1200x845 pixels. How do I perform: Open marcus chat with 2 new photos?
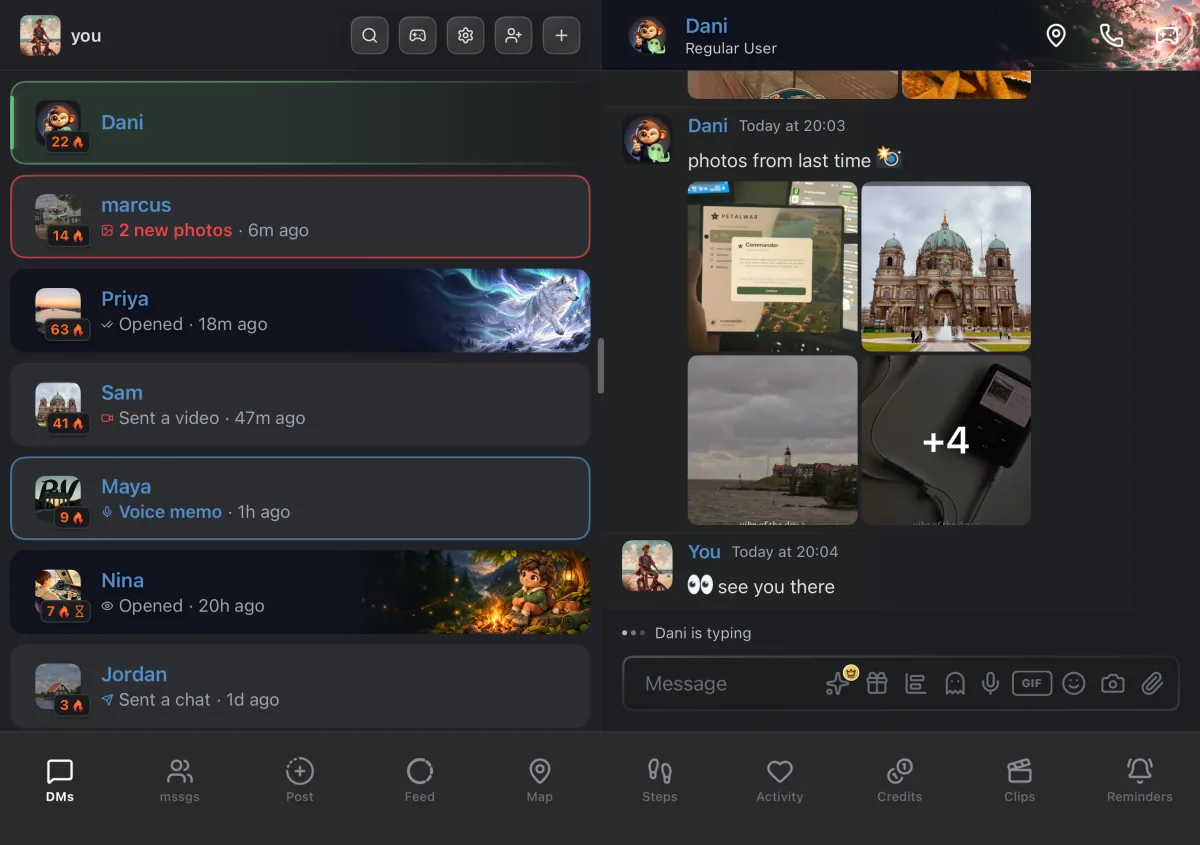point(300,217)
